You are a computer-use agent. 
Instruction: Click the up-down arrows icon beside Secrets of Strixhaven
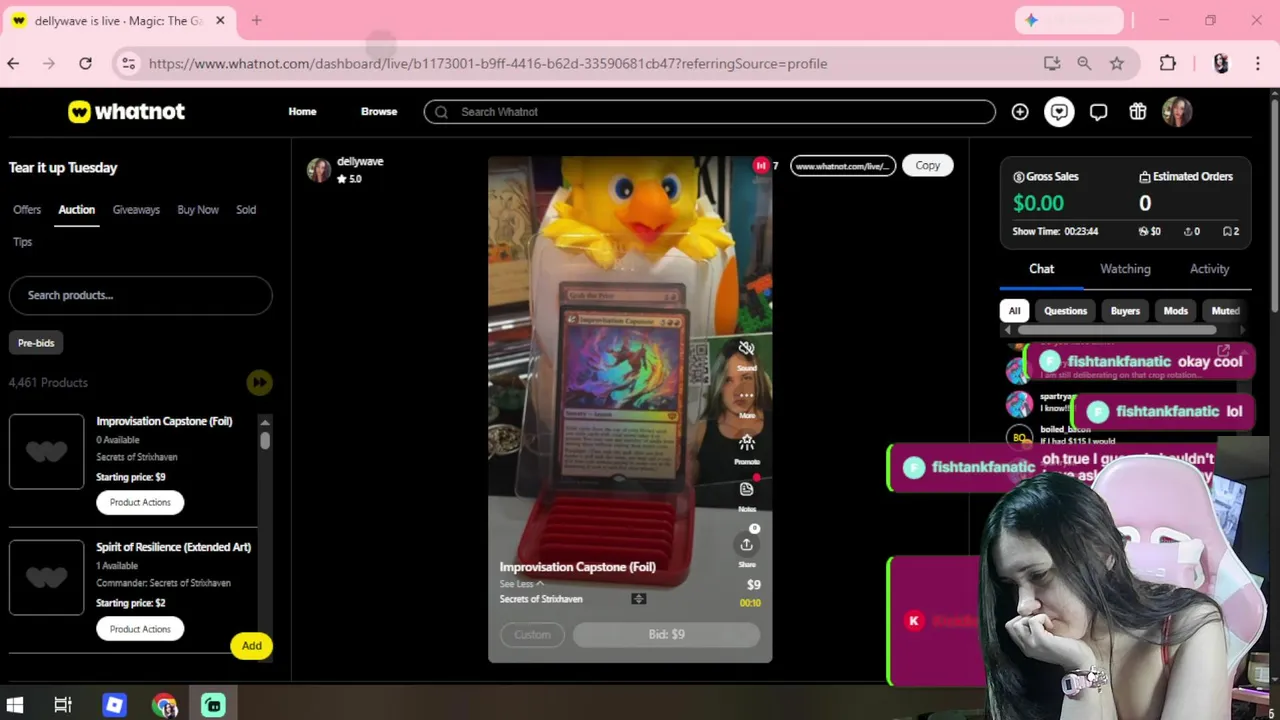coord(639,599)
